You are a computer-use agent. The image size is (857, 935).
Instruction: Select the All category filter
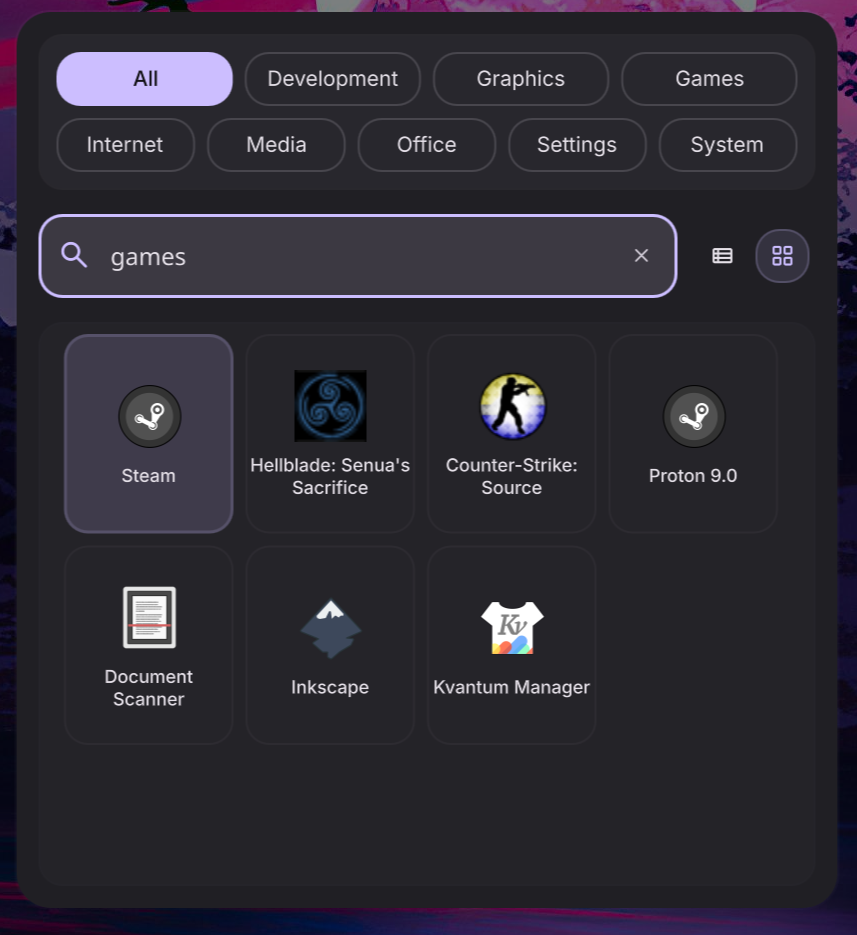pyautogui.click(x=144, y=78)
